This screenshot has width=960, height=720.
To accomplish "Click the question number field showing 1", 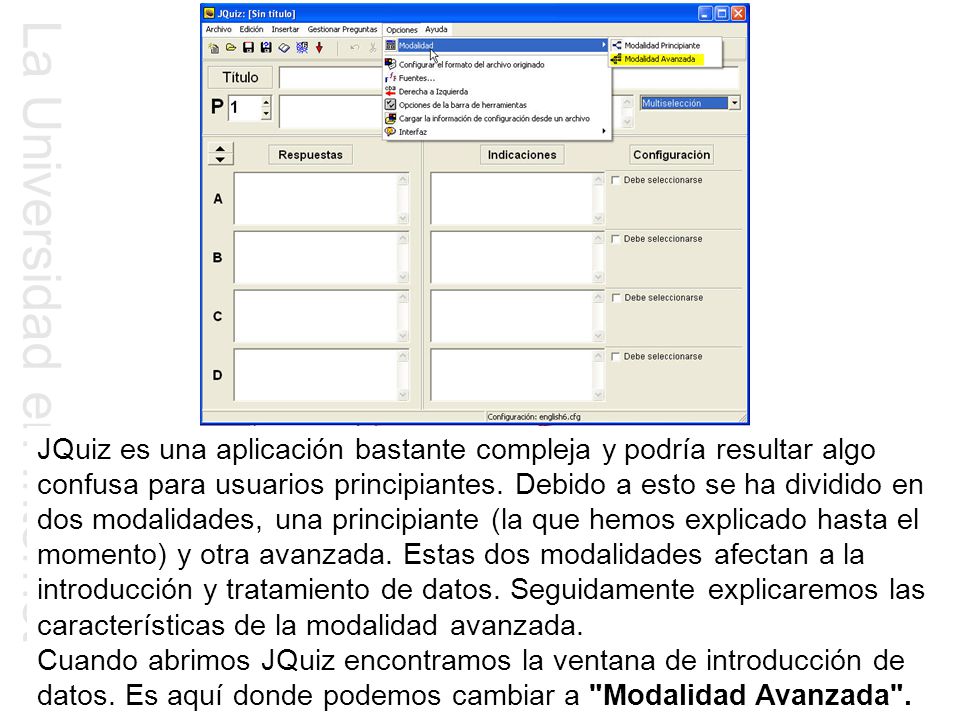I will 244,108.
